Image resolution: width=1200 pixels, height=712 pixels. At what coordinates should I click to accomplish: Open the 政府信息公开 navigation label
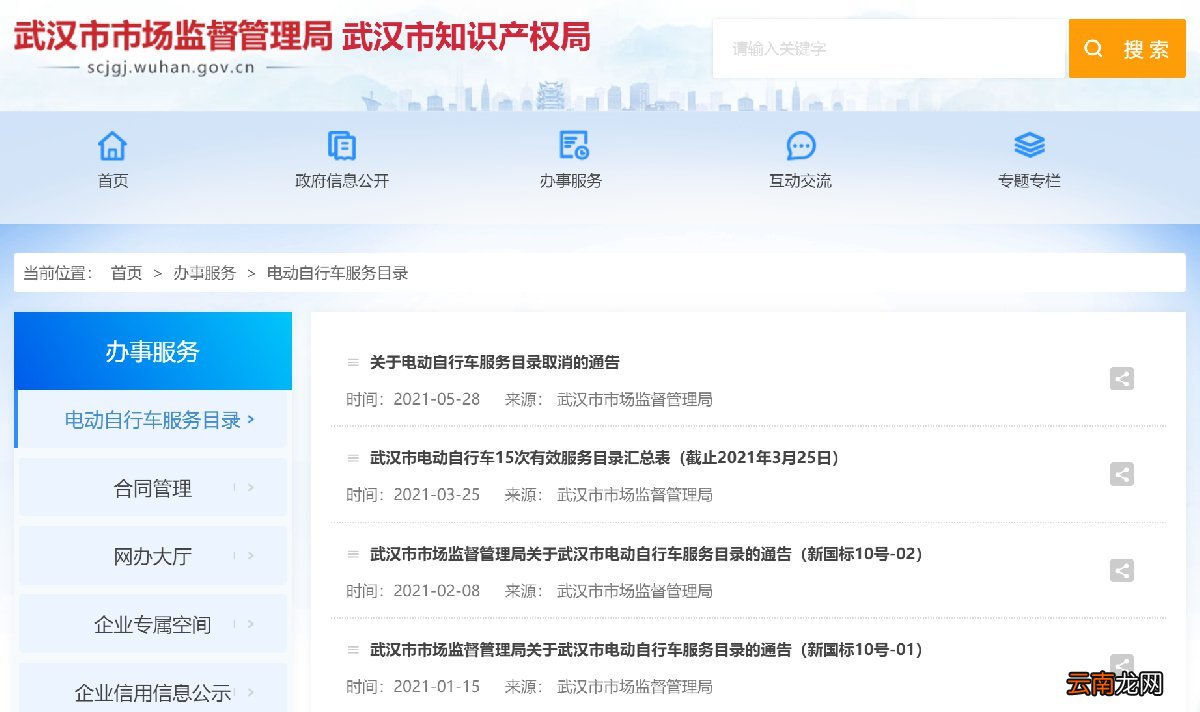coord(342,181)
